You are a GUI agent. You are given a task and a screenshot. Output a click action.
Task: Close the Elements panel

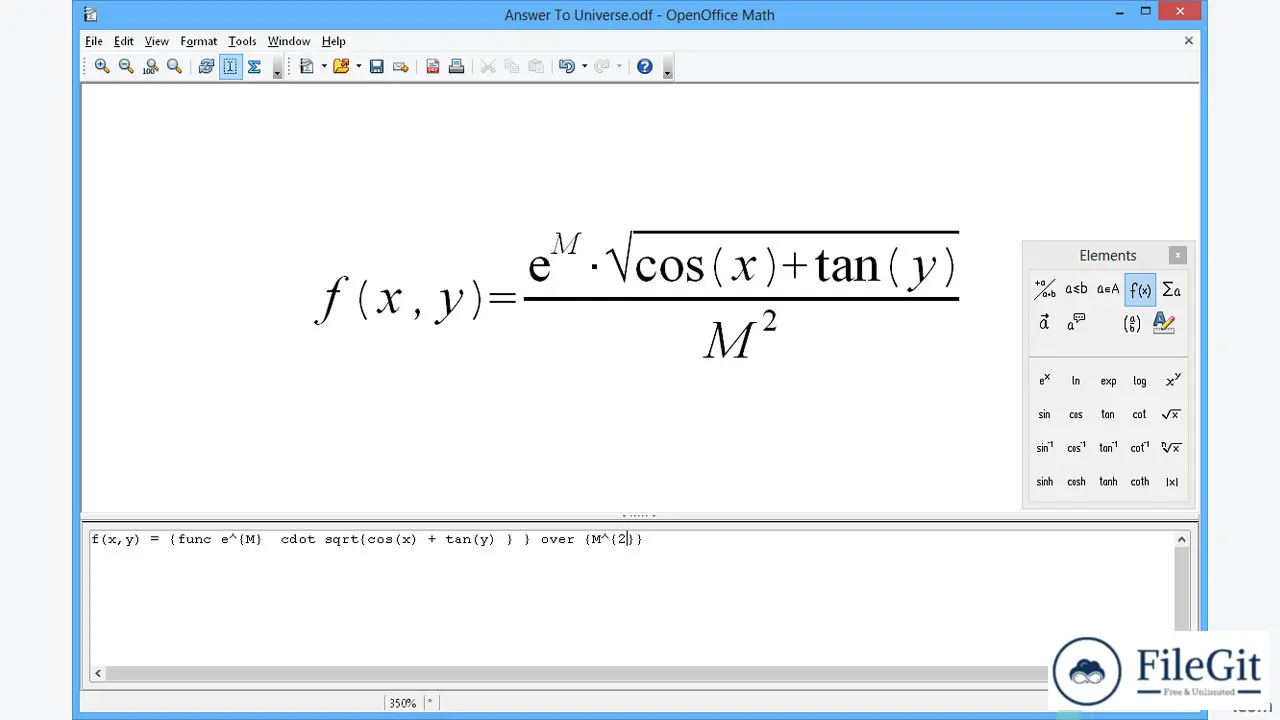pyautogui.click(x=1178, y=255)
